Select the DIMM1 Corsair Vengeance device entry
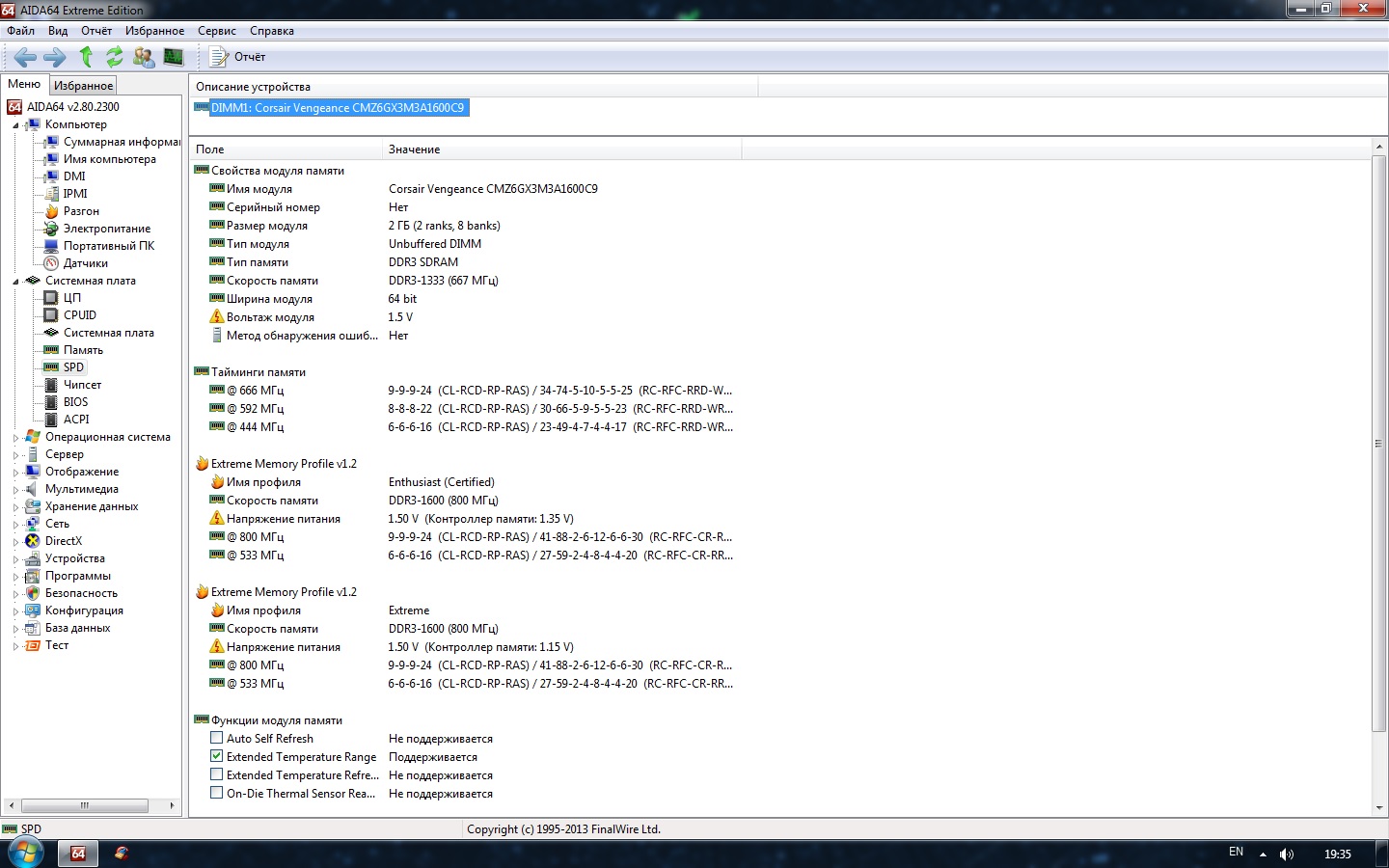 [x=338, y=108]
